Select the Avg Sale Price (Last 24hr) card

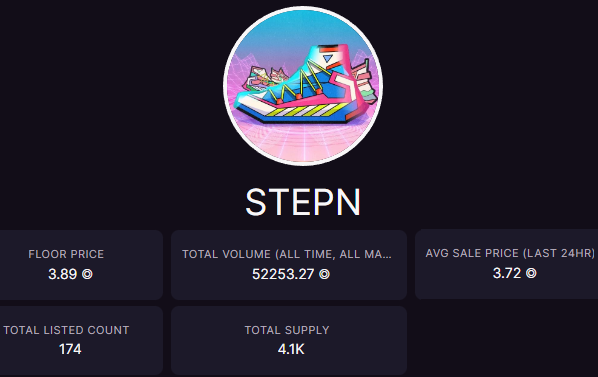[506, 264]
